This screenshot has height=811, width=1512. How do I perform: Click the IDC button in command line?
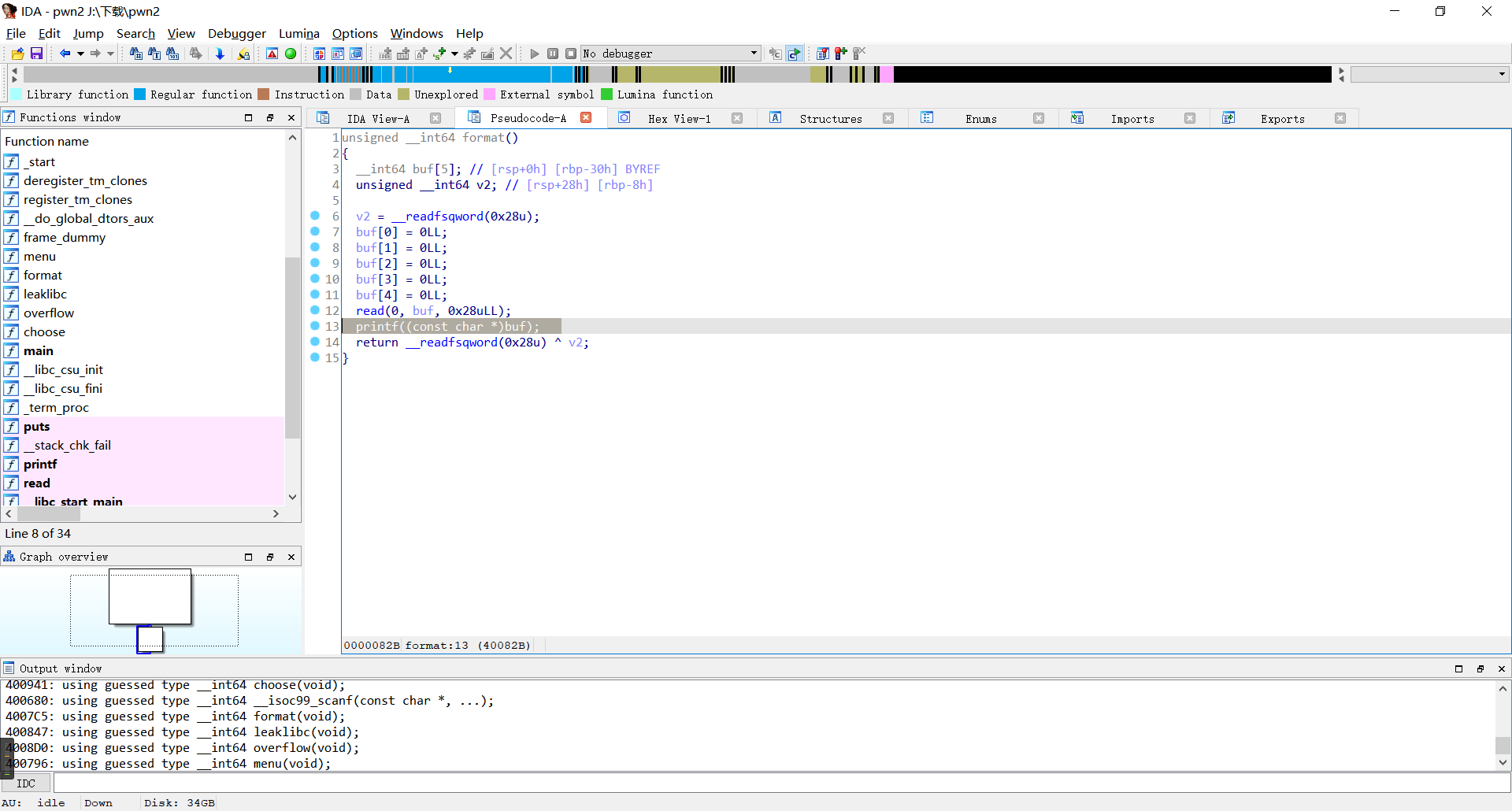coord(26,783)
